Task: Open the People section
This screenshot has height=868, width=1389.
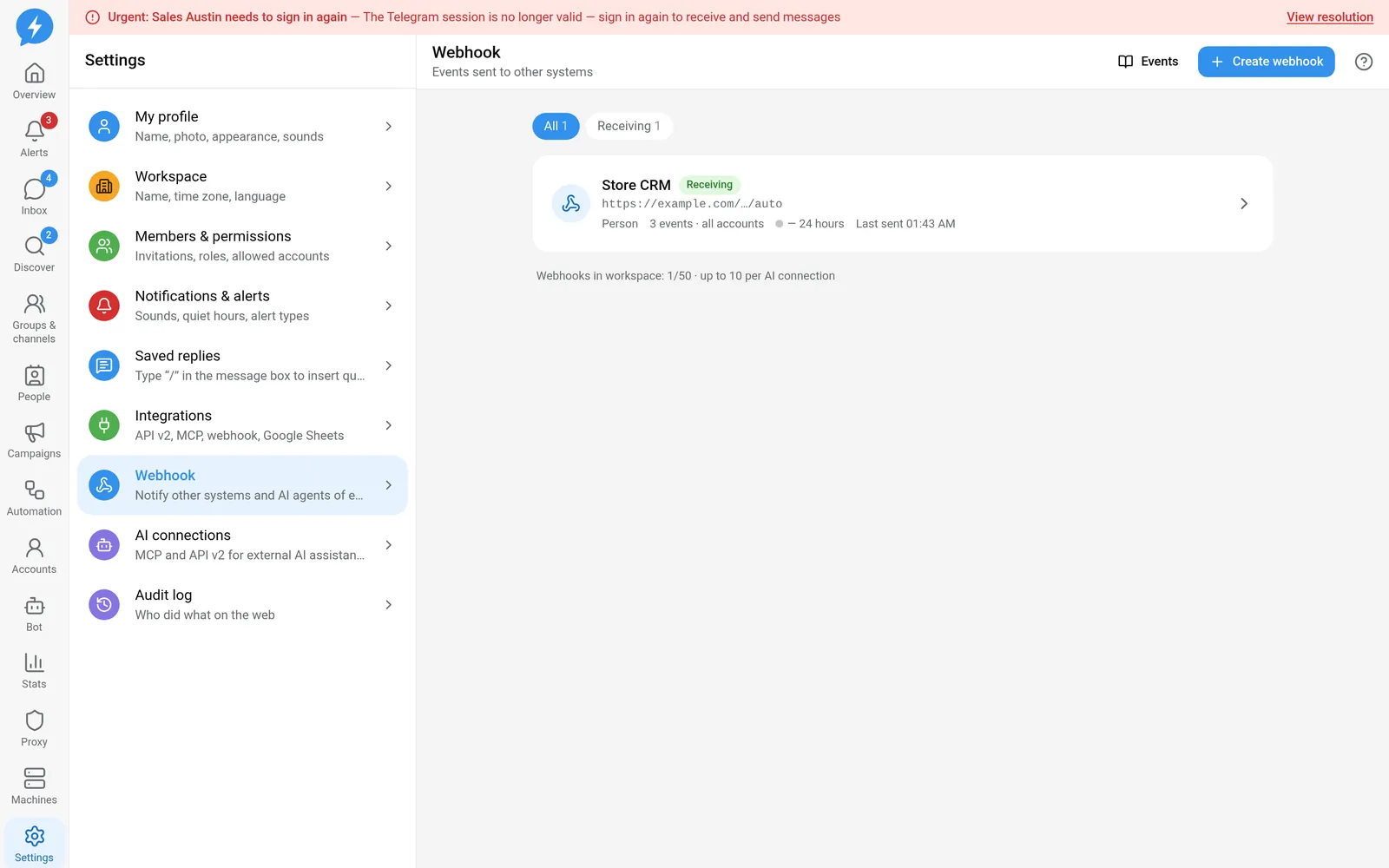Action: click(x=34, y=384)
